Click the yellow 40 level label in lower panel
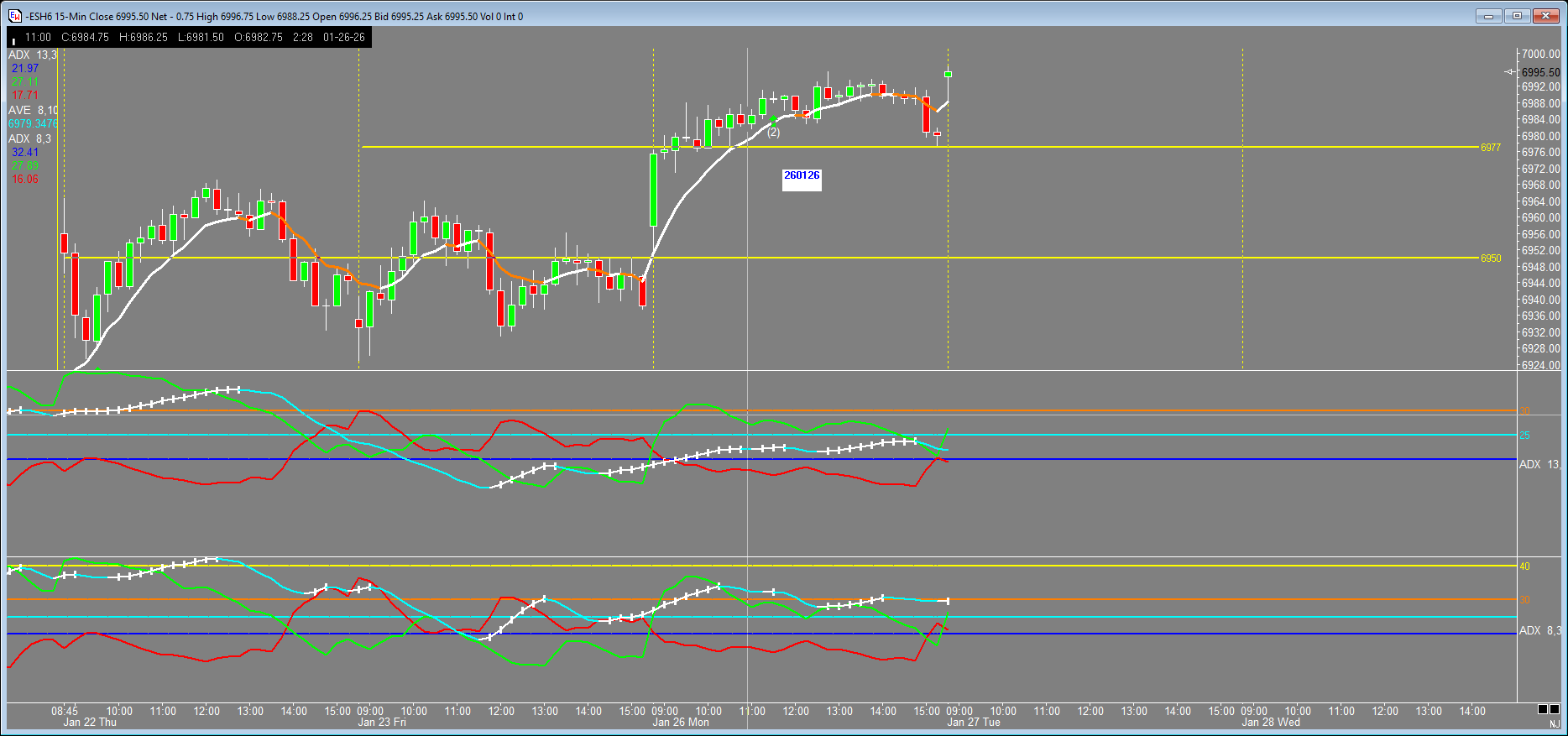1568x736 pixels. (1524, 566)
